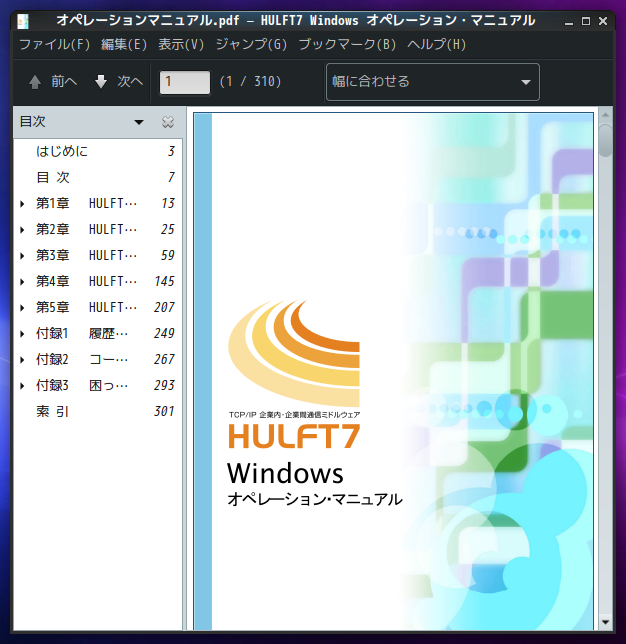Open the ファイル(F) menu

click(x=55, y=44)
